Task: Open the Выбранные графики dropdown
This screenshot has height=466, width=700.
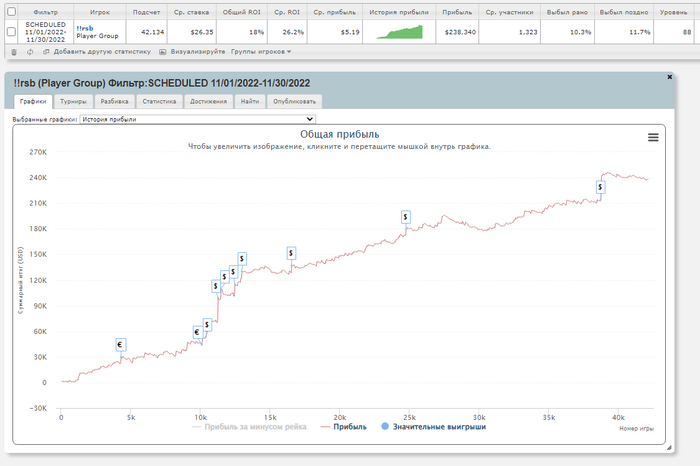Action: 197,119
